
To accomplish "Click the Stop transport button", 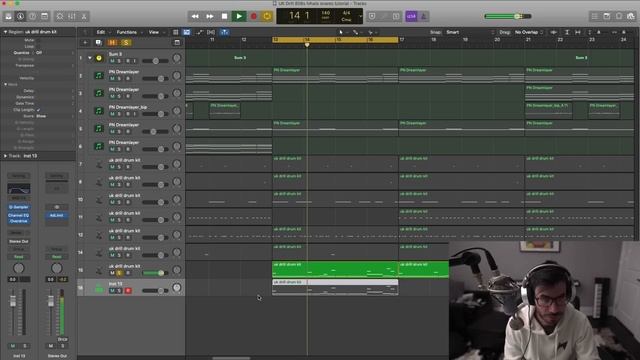I will (224, 16).
